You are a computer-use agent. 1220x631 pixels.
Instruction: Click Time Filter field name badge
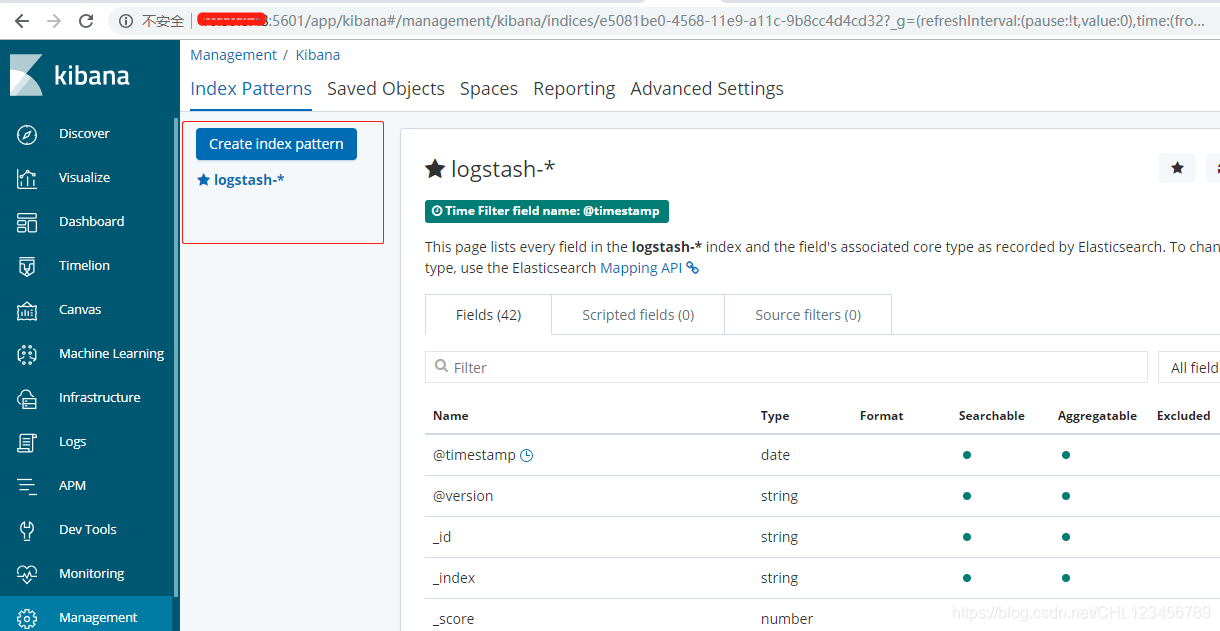(x=547, y=211)
